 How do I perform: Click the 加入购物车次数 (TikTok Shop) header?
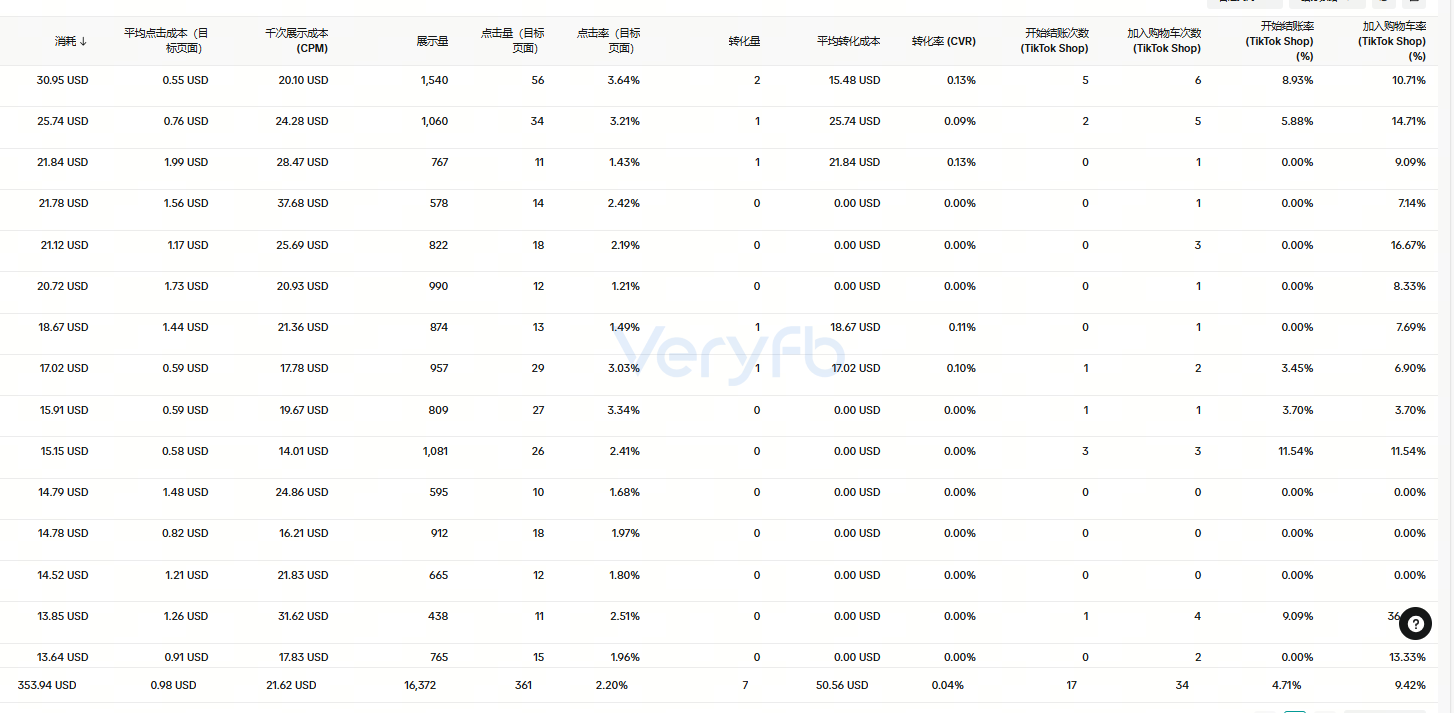(1164, 41)
